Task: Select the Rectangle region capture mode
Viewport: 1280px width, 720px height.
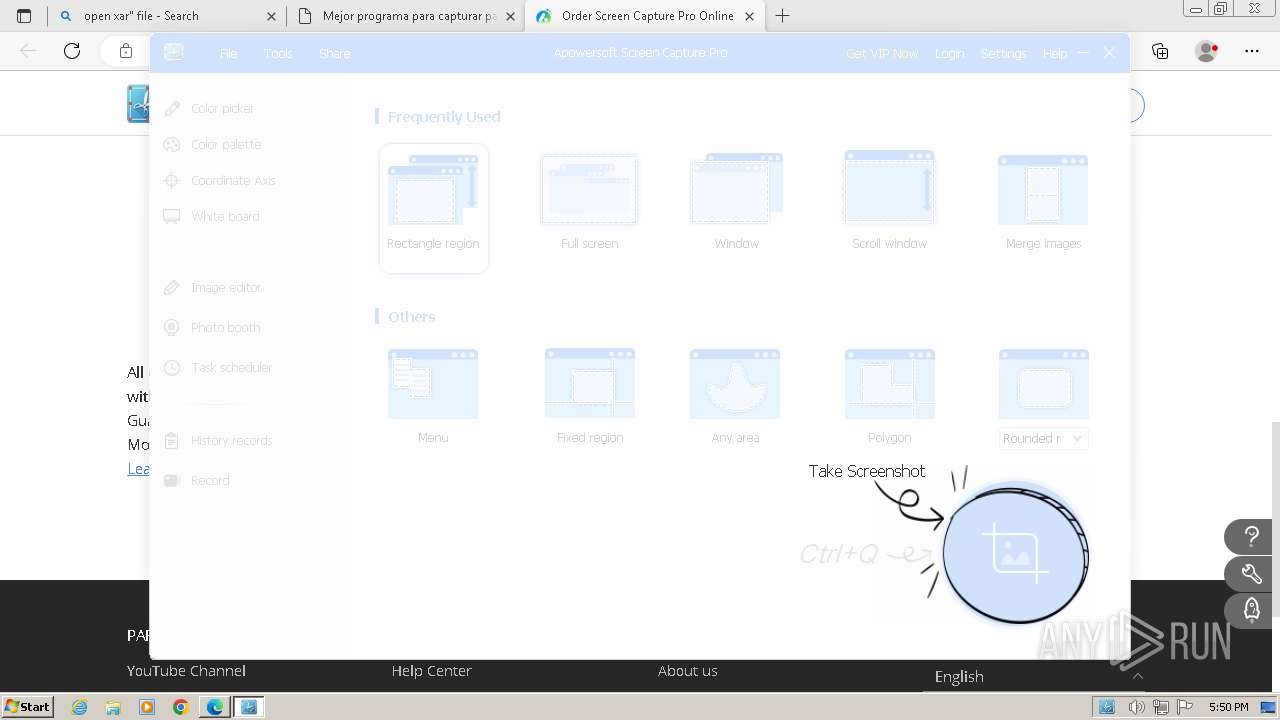Action: pyautogui.click(x=433, y=208)
